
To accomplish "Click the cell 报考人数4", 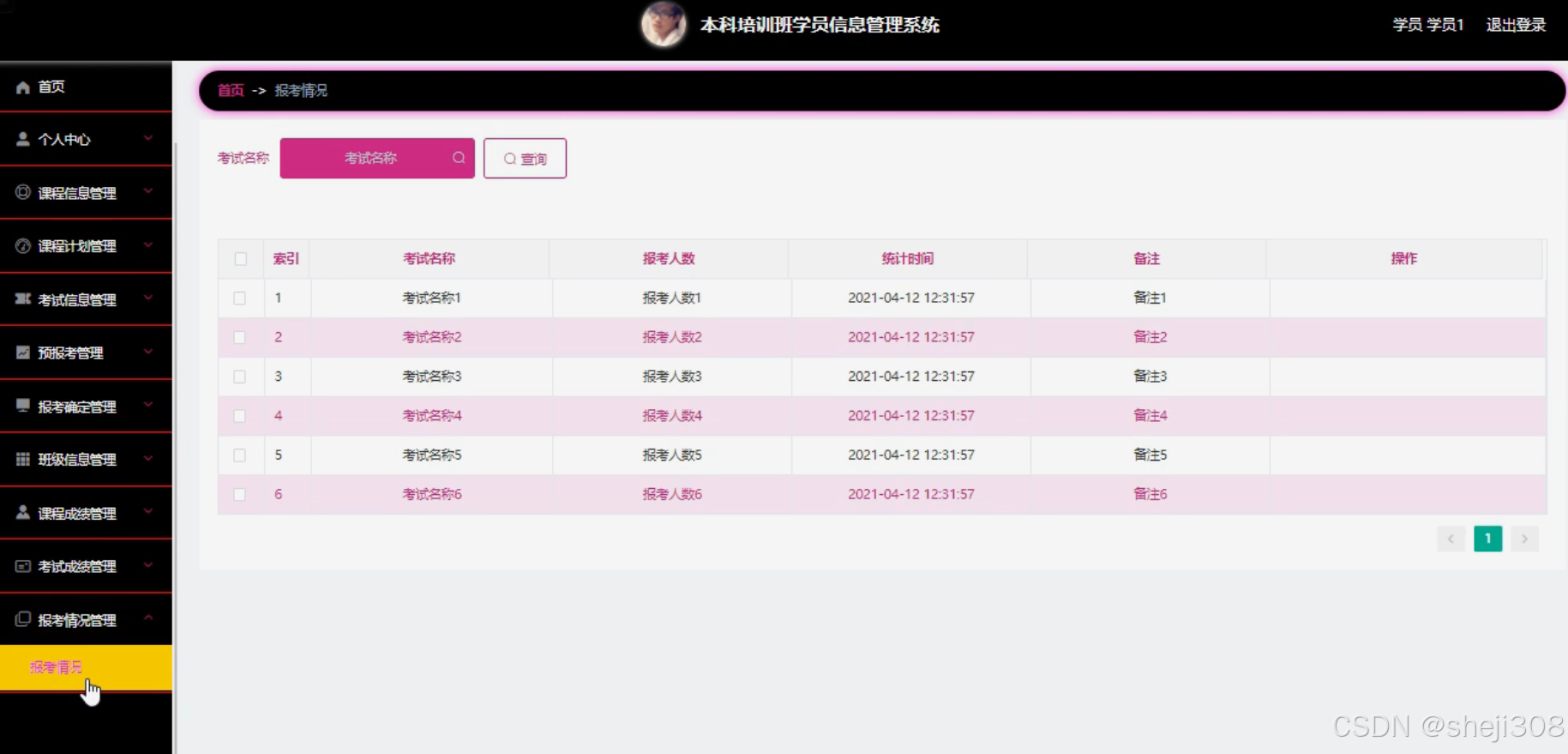I will pyautogui.click(x=672, y=416).
